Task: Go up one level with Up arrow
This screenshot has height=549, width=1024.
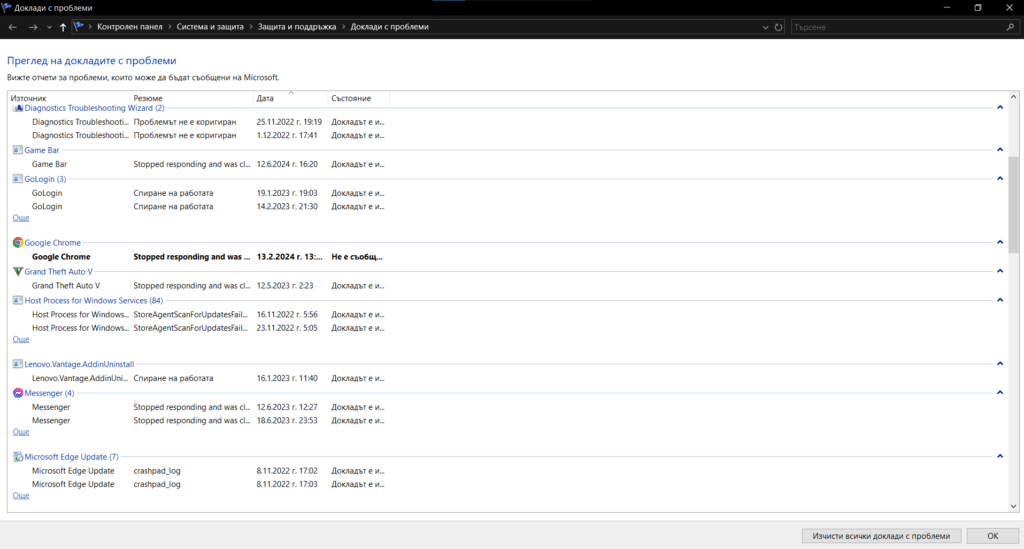Action: (x=63, y=27)
